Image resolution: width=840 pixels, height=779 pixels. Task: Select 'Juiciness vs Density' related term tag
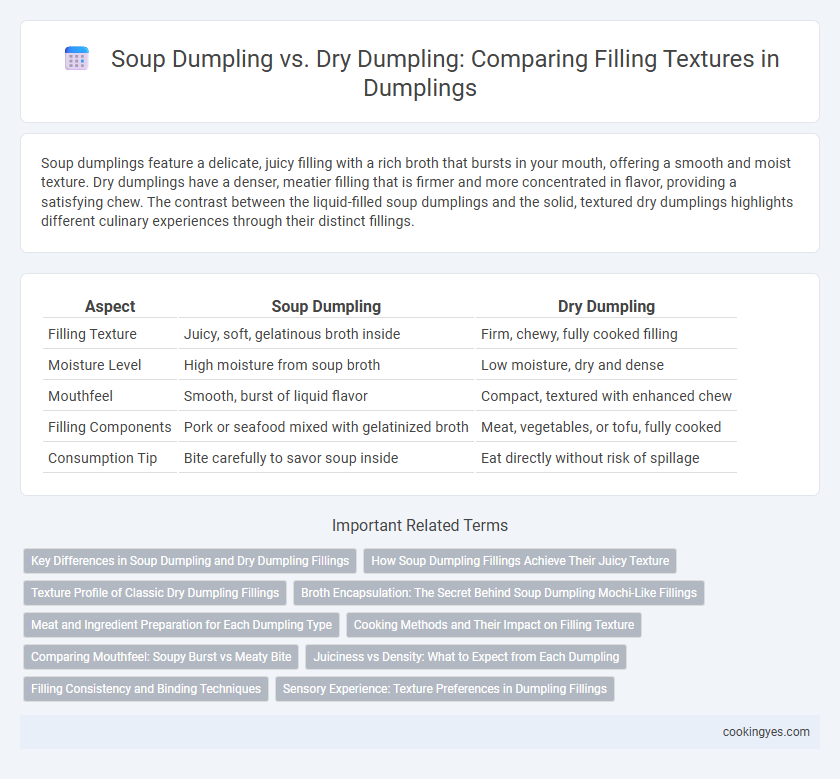coord(466,657)
